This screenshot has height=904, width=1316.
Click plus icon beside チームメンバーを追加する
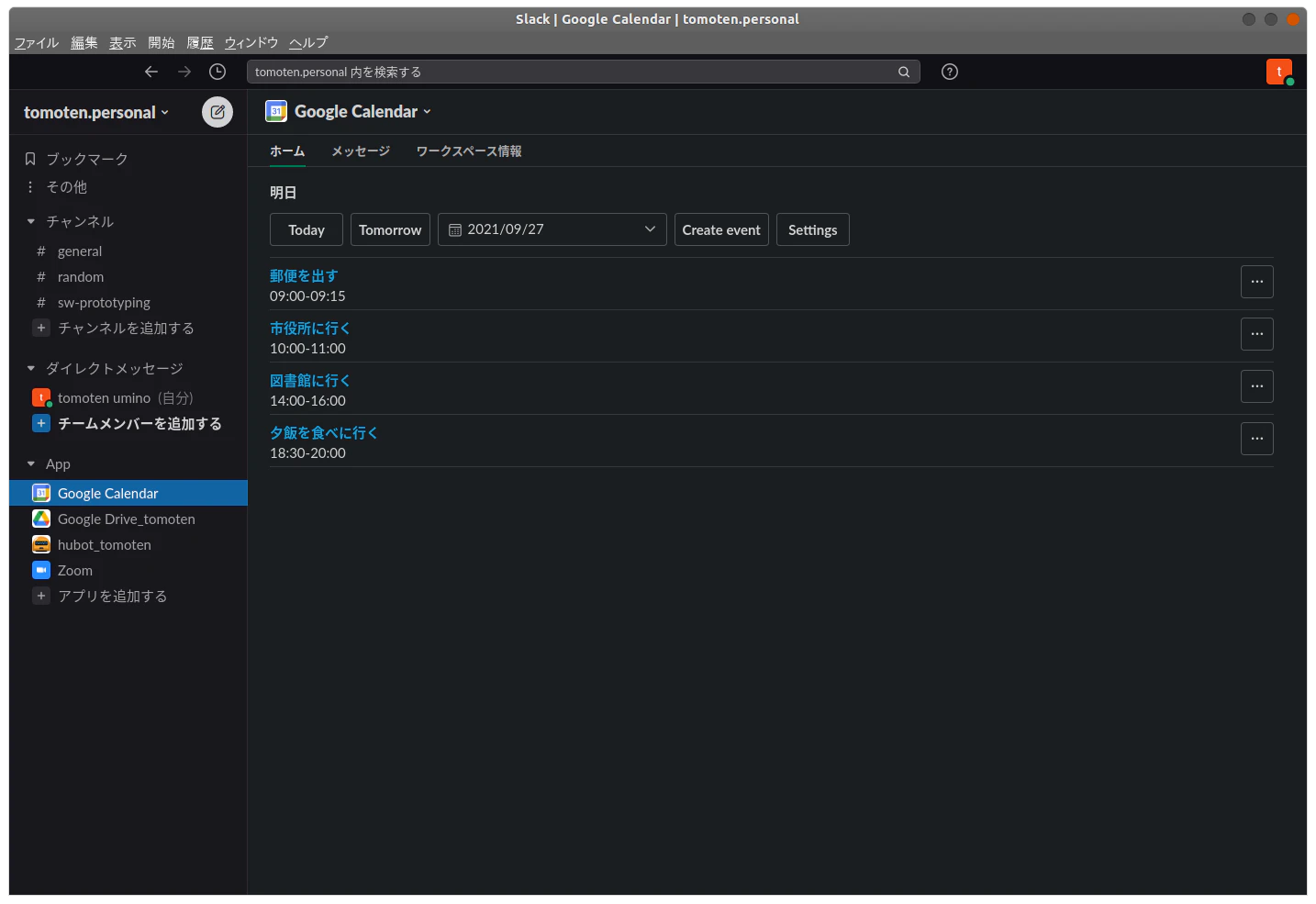pyautogui.click(x=41, y=423)
